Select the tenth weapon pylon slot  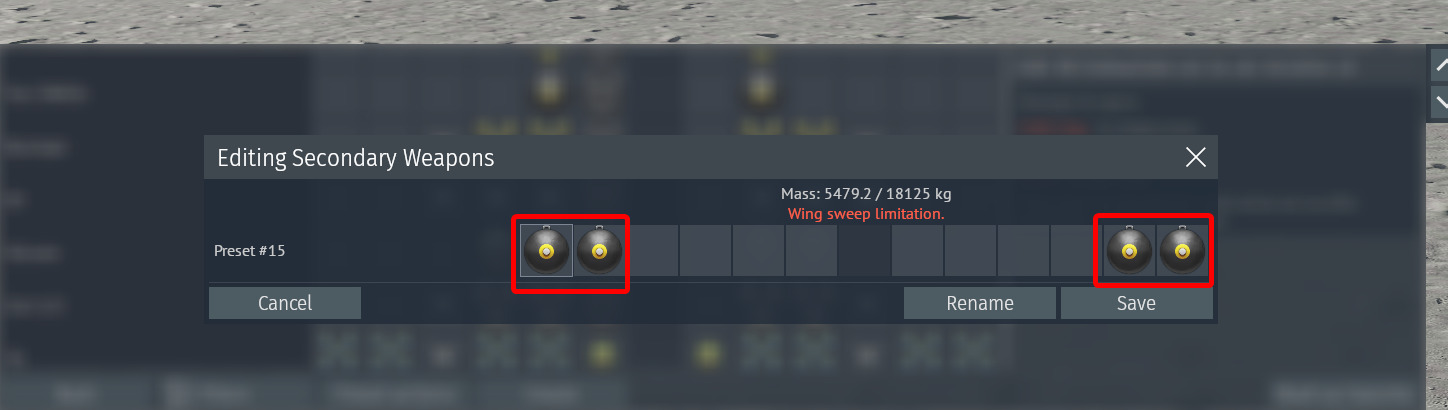tap(1023, 250)
